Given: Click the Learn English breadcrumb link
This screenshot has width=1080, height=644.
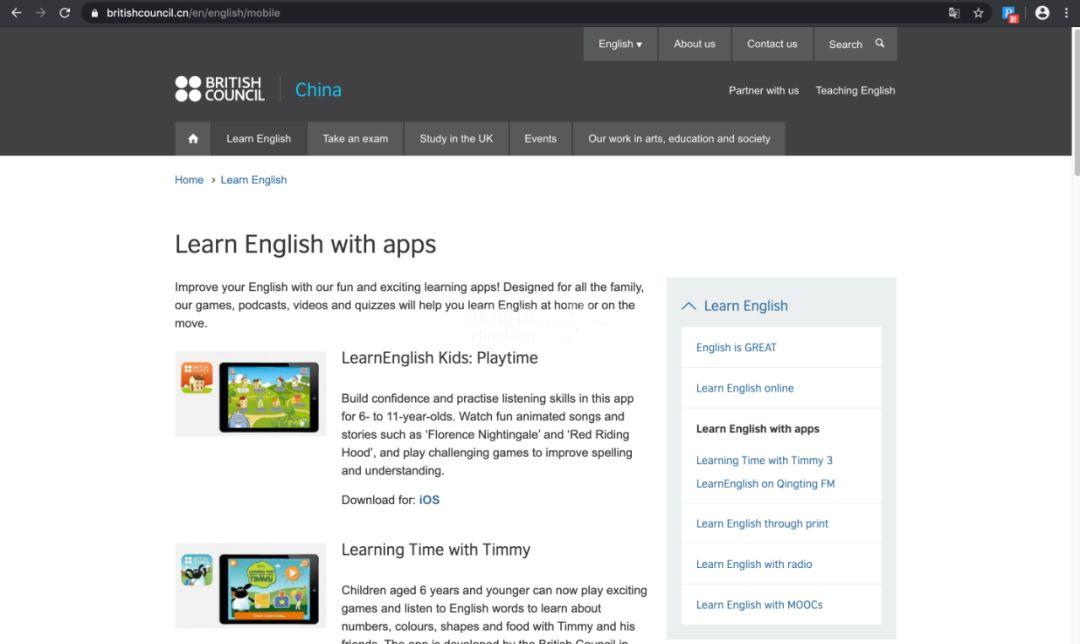Looking at the screenshot, I should coord(253,180).
